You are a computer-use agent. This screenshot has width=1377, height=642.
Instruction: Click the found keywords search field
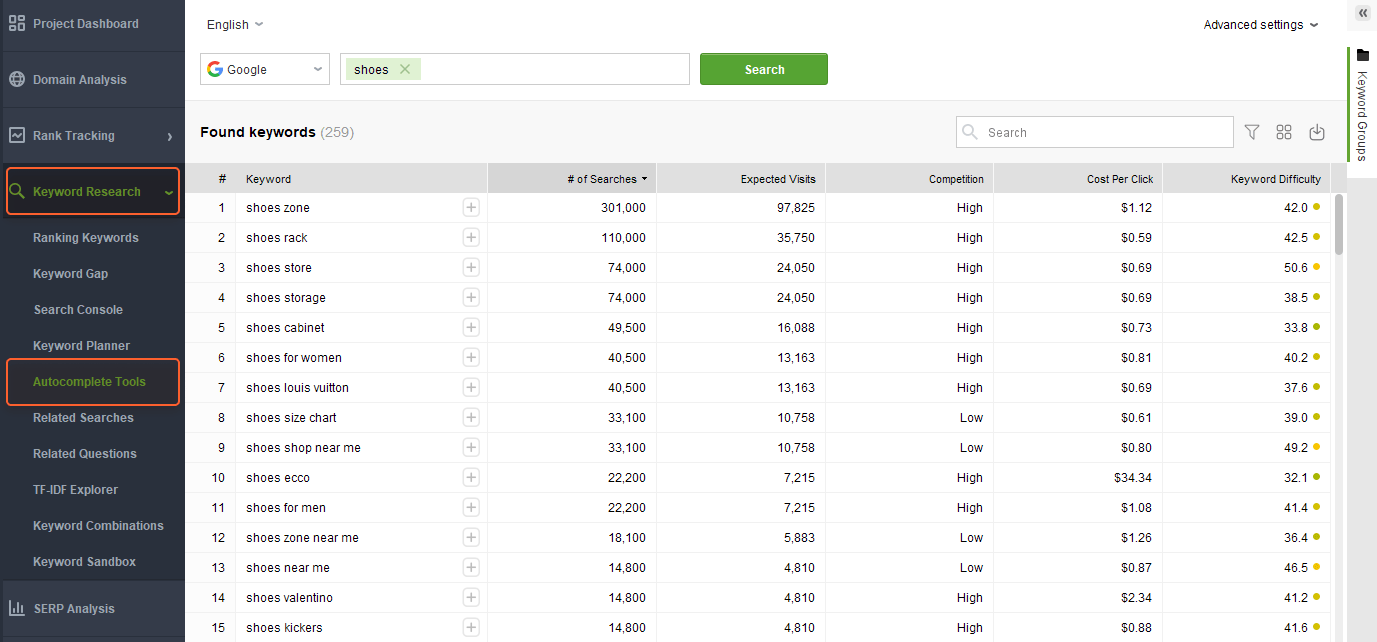tap(1095, 132)
